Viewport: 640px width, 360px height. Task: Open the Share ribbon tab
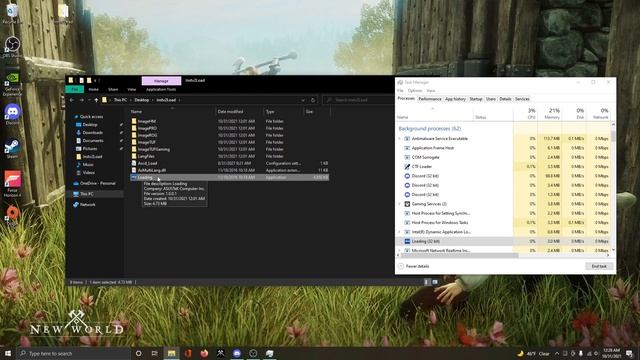pos(113,89)
